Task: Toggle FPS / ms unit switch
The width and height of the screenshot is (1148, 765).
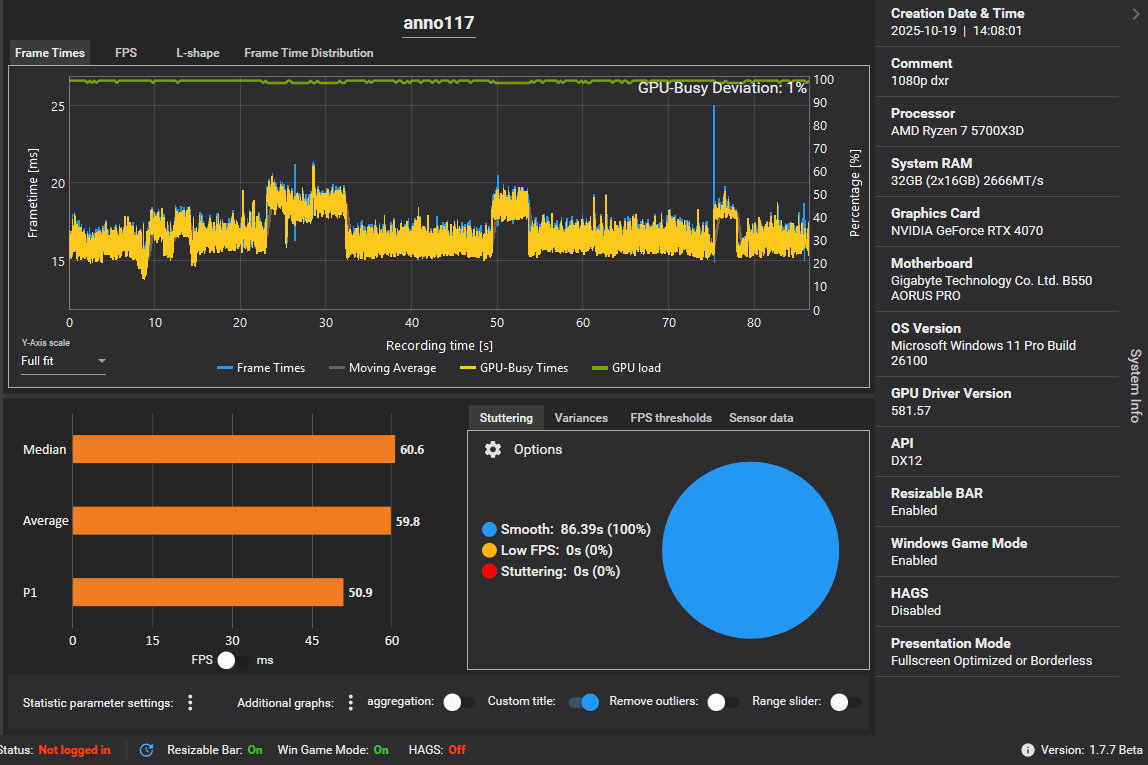Action: pyautogui.click(x=233, y=660)
